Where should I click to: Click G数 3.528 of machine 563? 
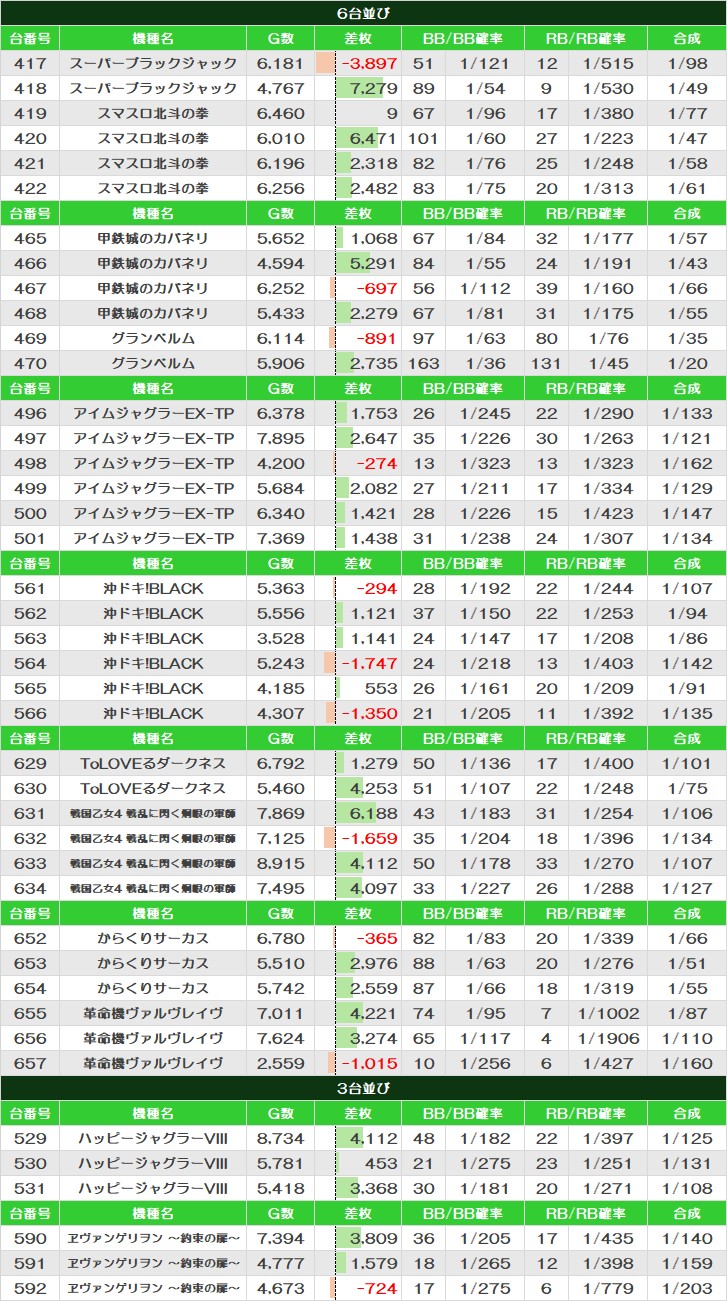click(280, 638)
